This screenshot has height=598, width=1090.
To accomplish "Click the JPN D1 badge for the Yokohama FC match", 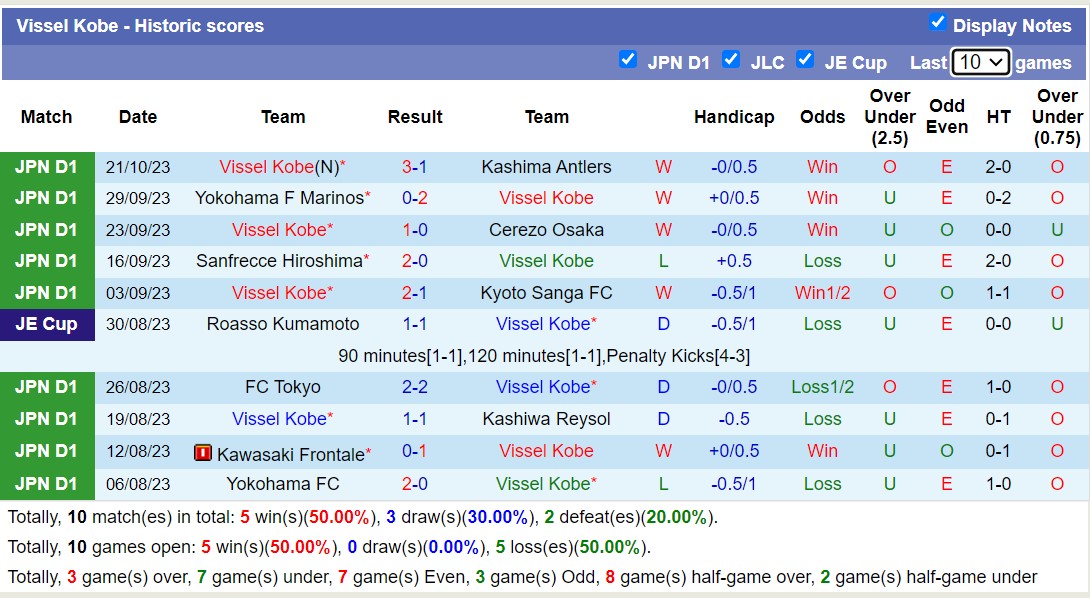I will coord(45,482).
